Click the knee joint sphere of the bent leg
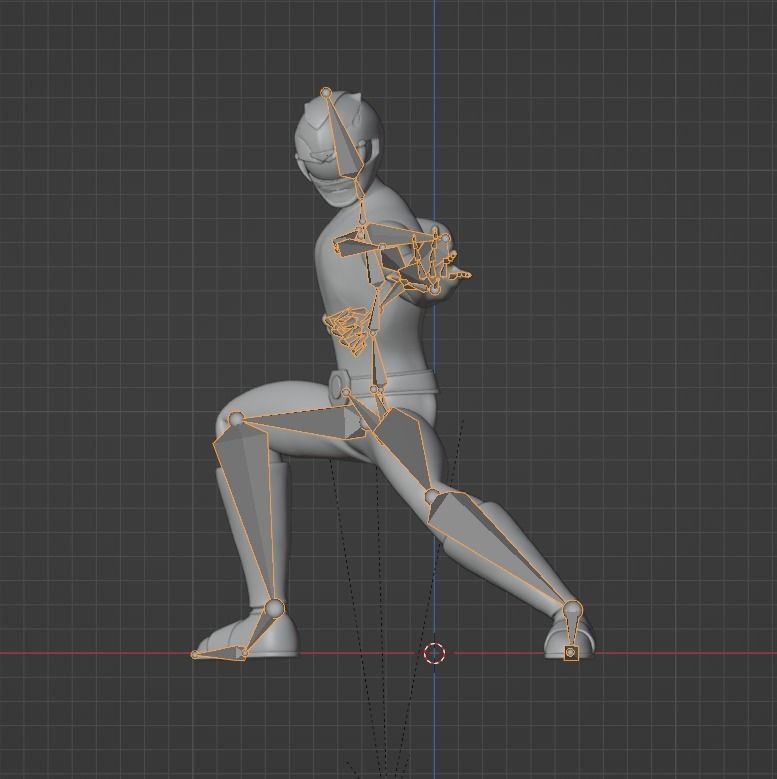This screenshot has width=777, height=779. click(x=236, y=419)
